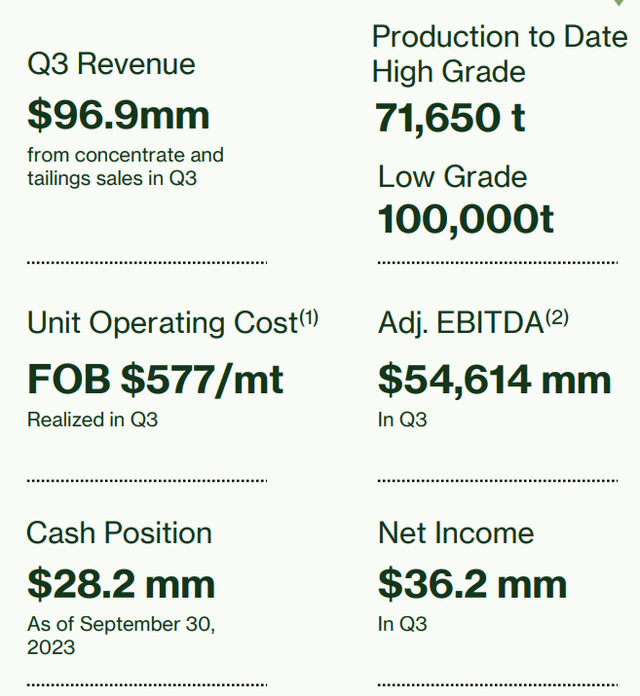Viewport: 640px width, 696px height.
Task: Select the $36.2 mm net income value
Action: pyautogui.click(x=472, y=583)
